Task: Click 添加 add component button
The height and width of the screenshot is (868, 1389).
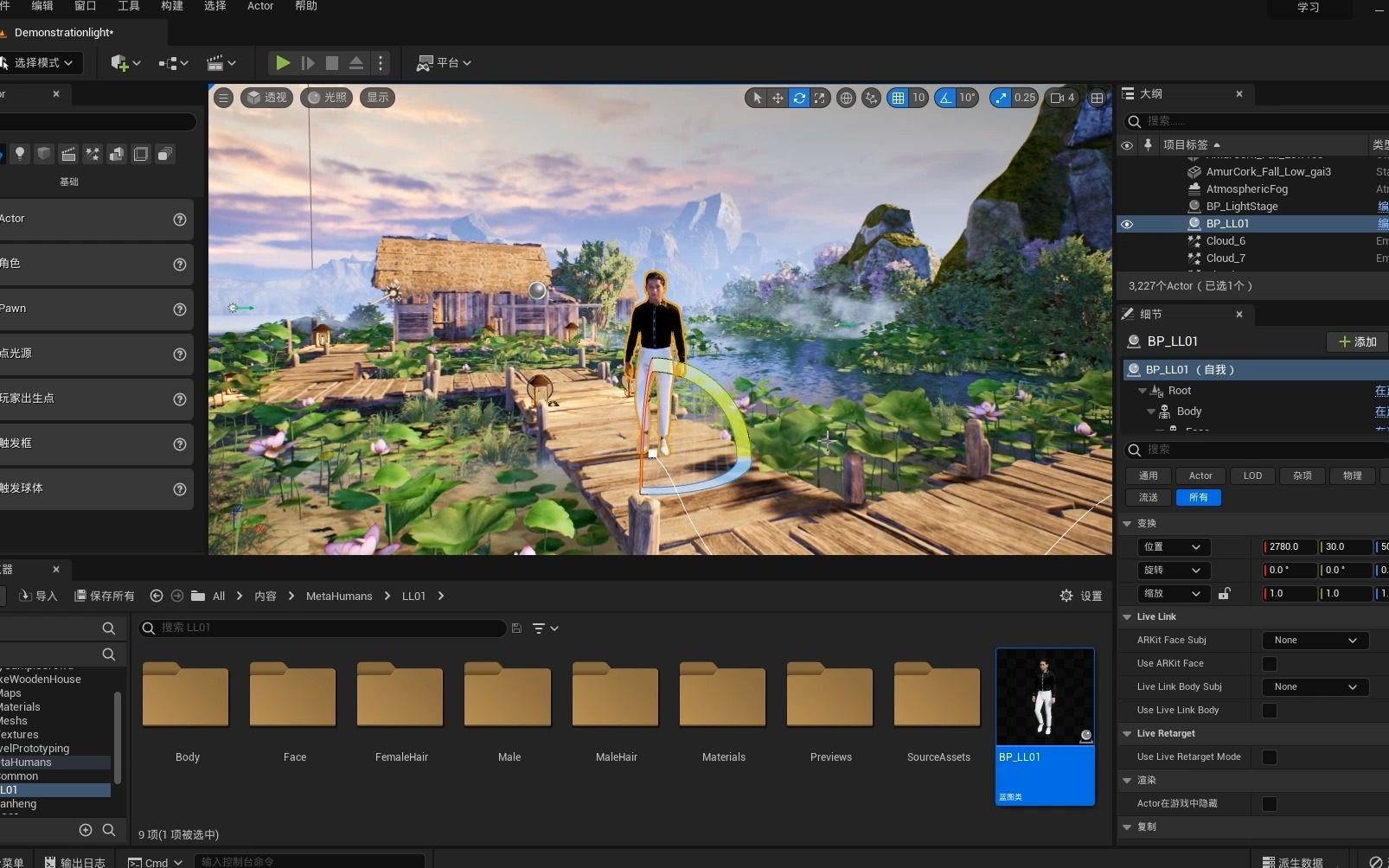Action: coord(1357,342)
